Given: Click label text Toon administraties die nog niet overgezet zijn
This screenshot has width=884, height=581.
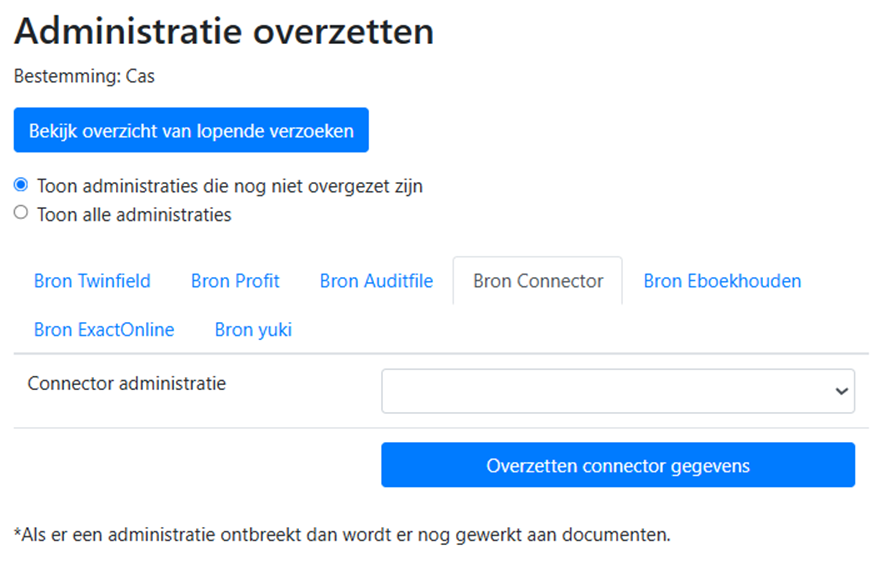Looking at the screenshot, I should point(230,186).
